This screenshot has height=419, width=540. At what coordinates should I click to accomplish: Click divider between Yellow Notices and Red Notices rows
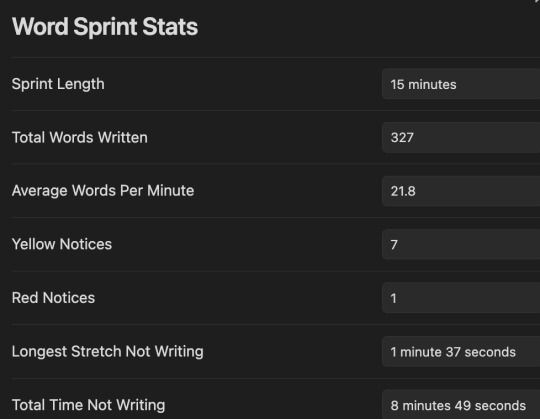coord(276,271)
